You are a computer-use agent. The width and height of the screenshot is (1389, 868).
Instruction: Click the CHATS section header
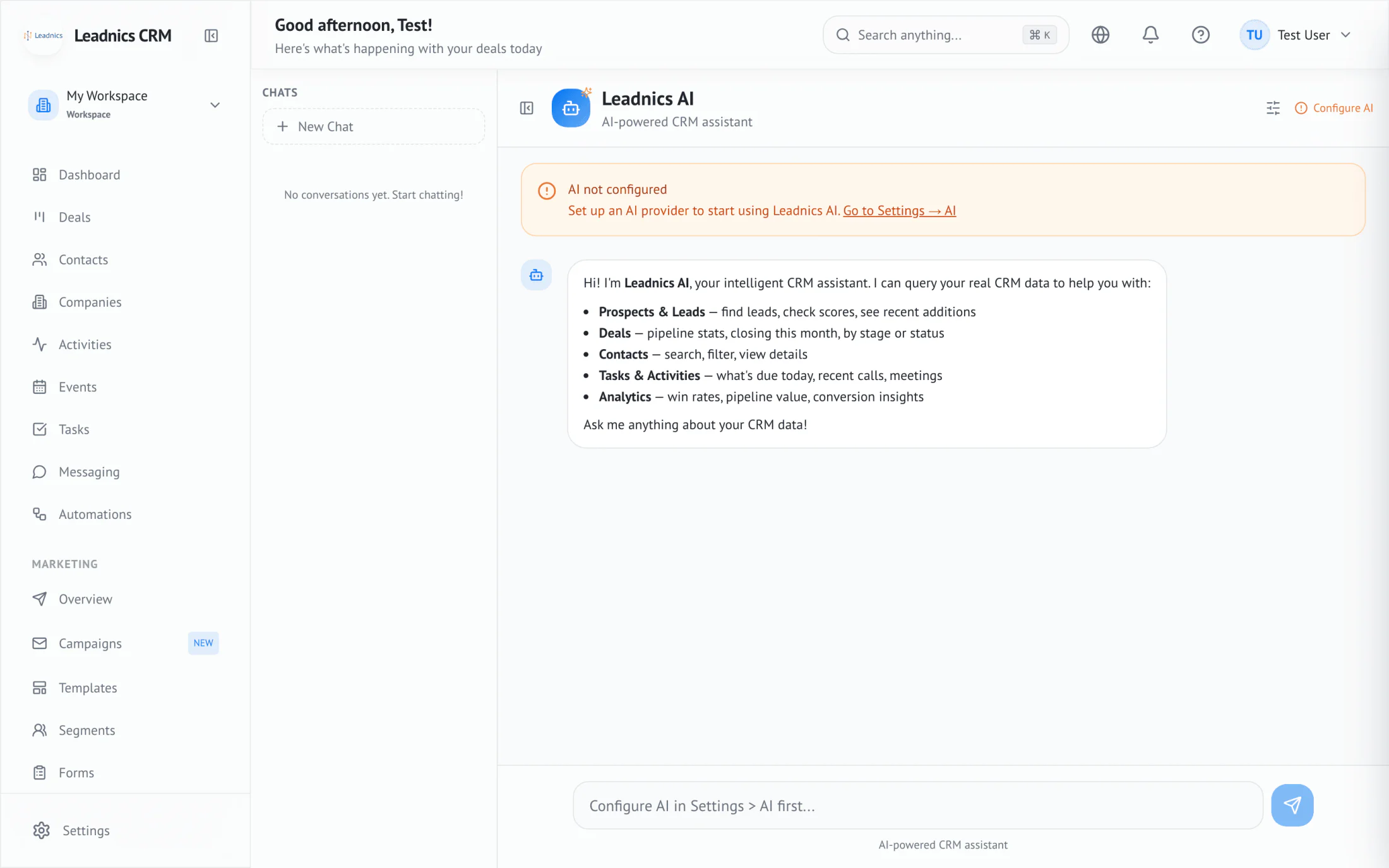[x=280, y=93]
